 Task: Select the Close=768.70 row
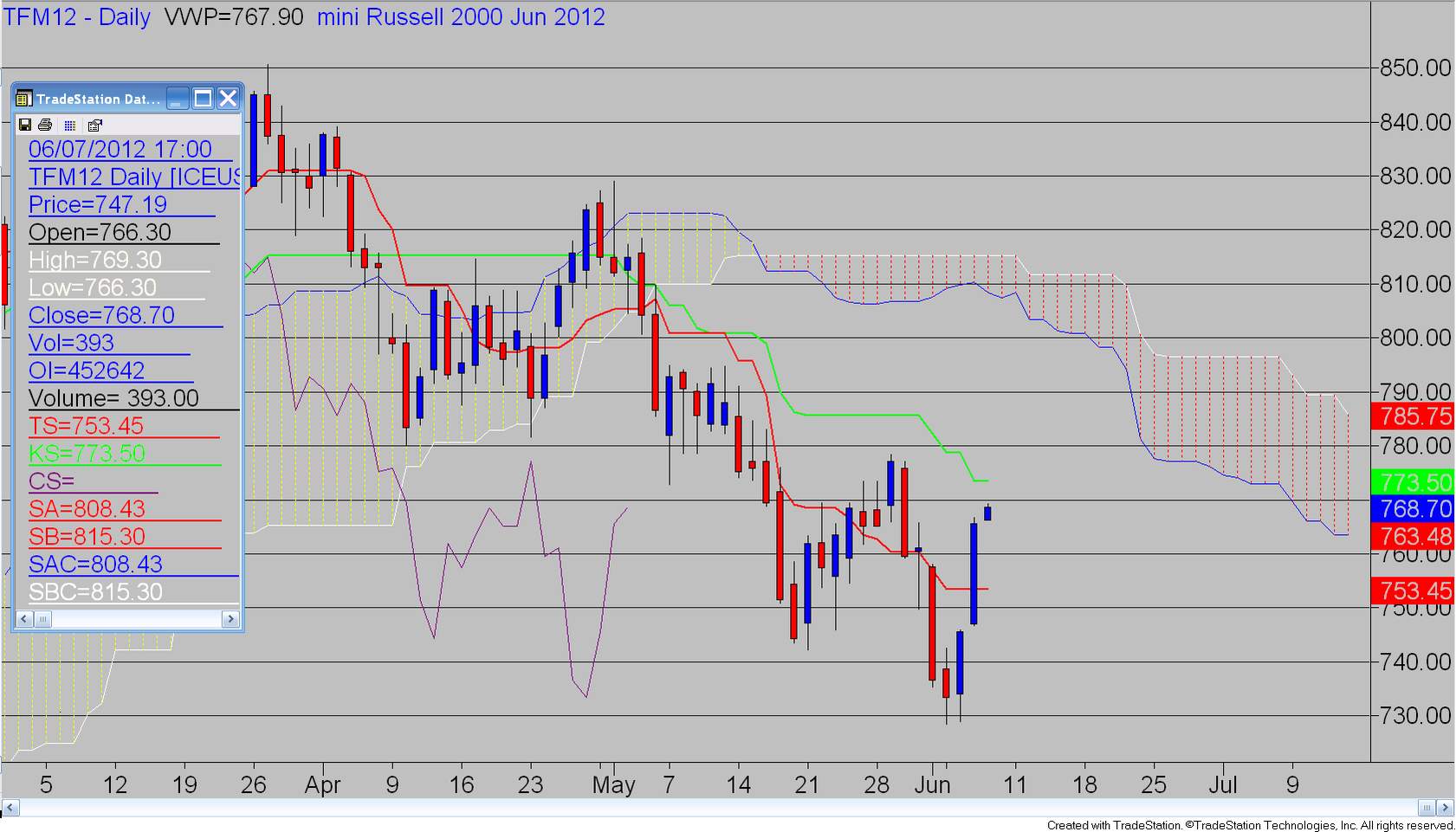(x=127, y=315)
